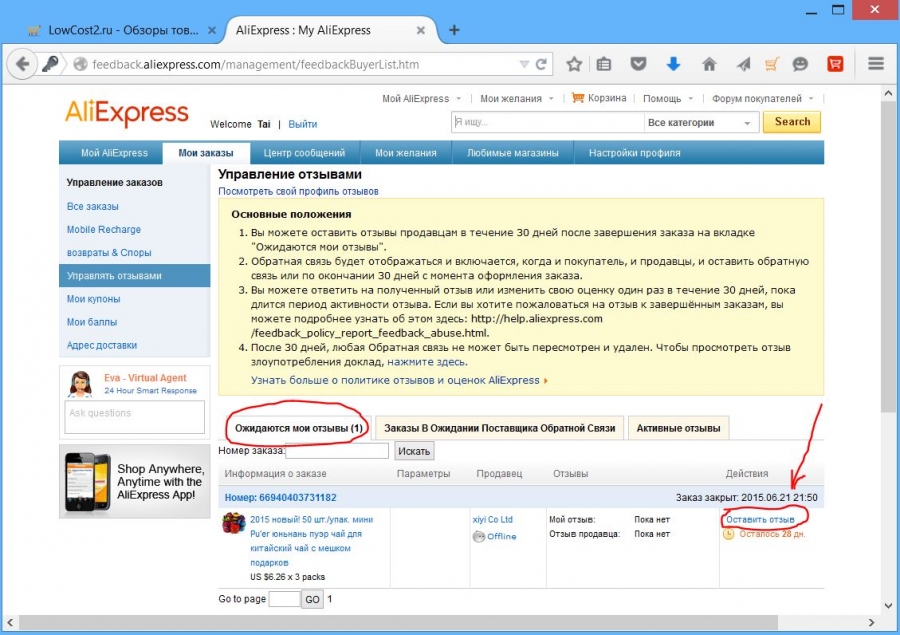
Task: Open Все заказы in the sidebar
Action: [92, 206]
